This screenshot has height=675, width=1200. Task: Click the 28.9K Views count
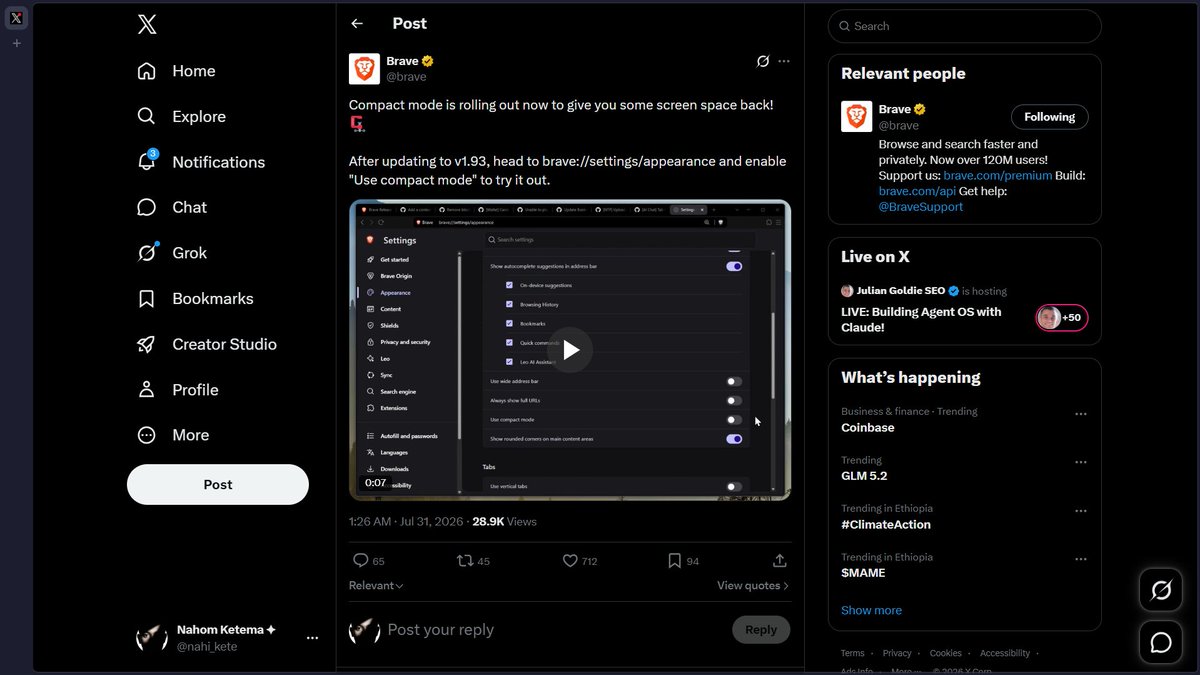coord(504,521)
